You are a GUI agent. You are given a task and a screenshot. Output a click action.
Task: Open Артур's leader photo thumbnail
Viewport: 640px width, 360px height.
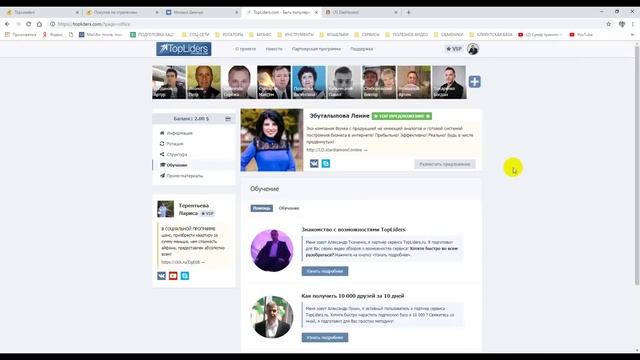pyautogui.click(x=169, y=82)
